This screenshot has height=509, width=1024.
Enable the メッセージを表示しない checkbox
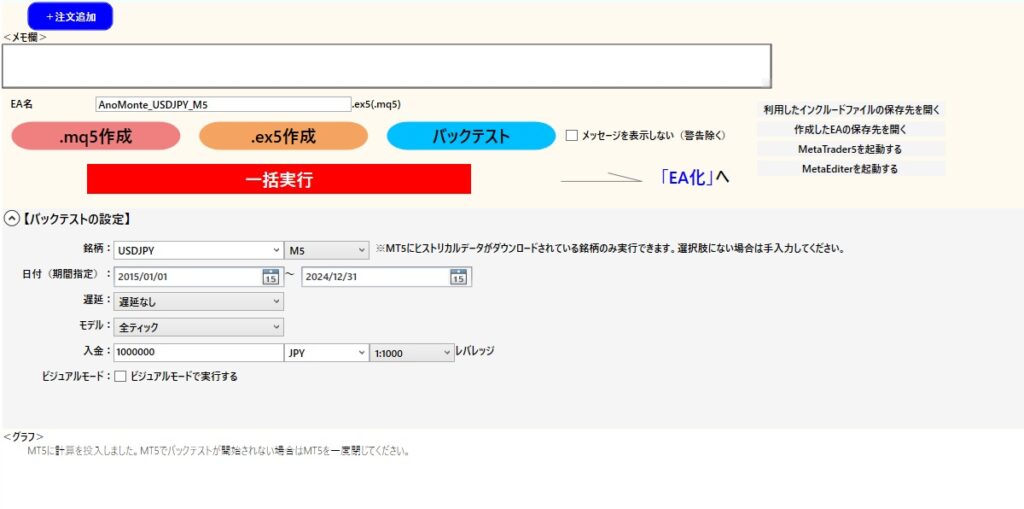tap(572, 135)
